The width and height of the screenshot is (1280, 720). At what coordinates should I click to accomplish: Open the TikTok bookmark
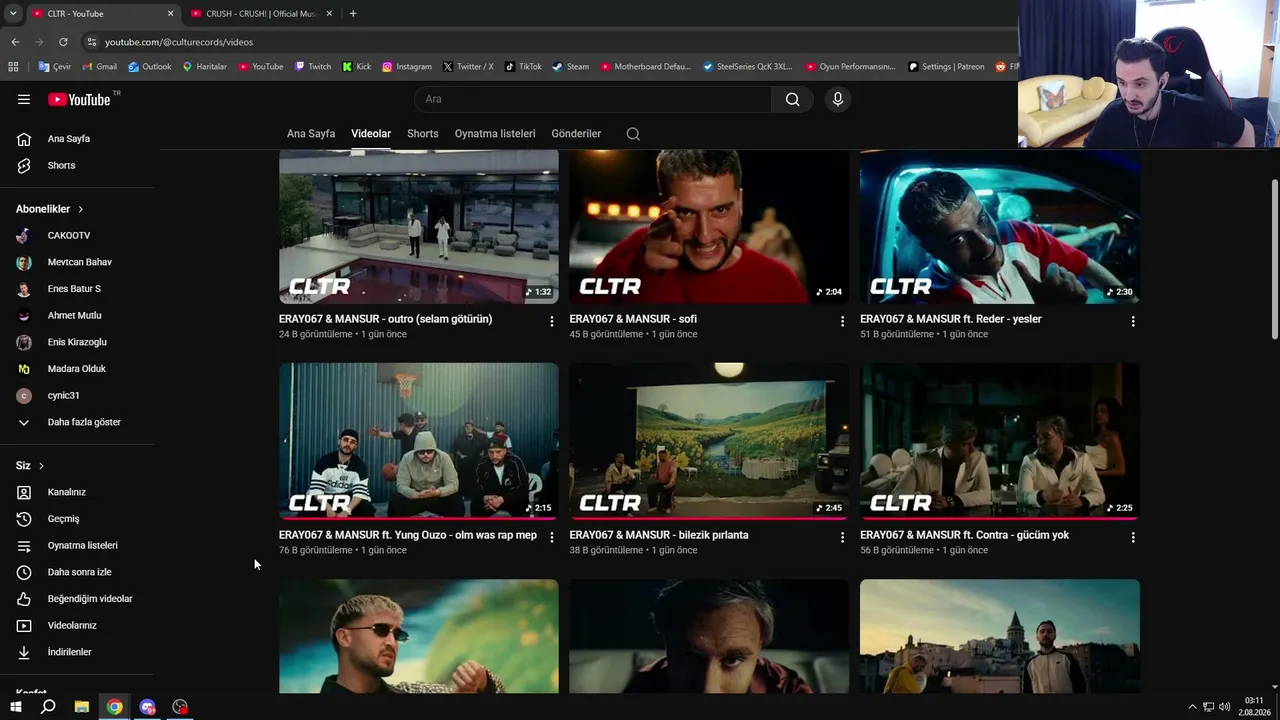pos(523,67)
